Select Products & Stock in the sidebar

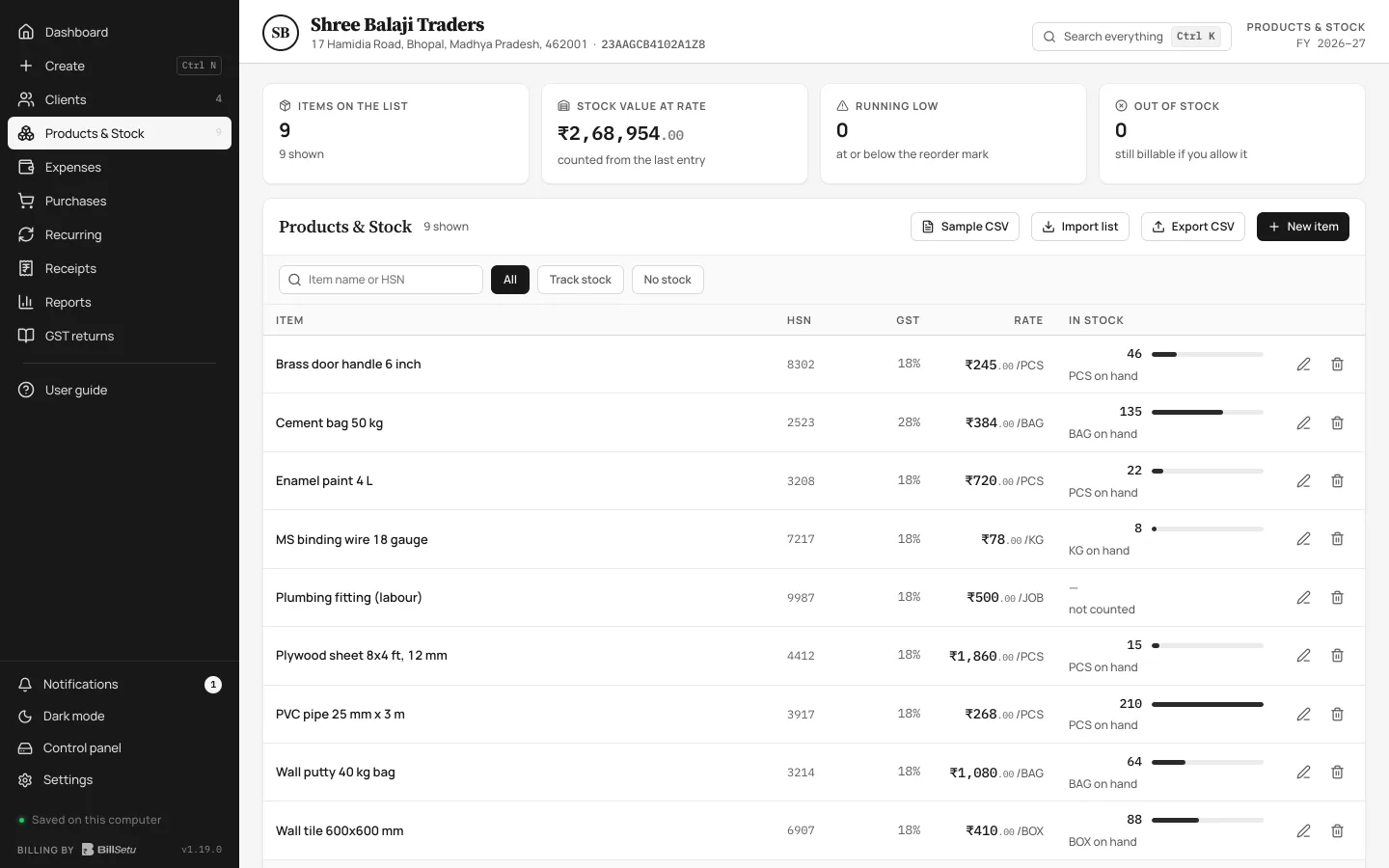click(x=120, y=133)
